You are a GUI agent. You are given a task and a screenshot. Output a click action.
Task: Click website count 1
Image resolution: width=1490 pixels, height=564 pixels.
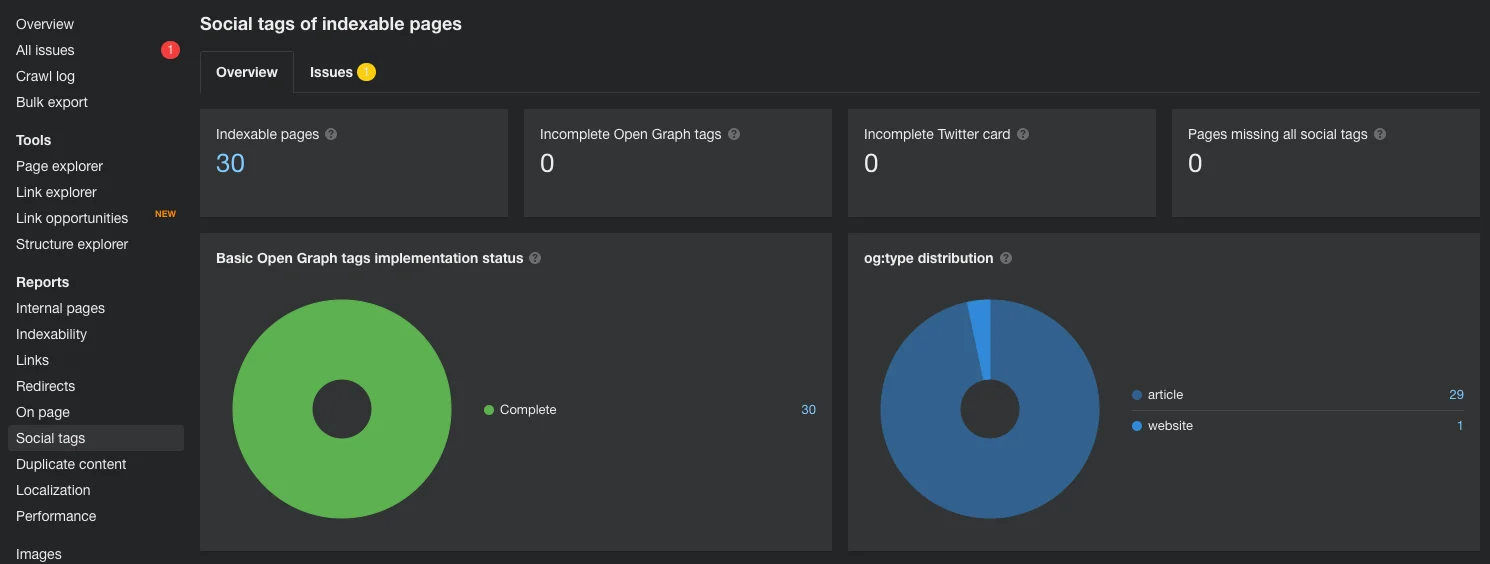(1460, 426)
